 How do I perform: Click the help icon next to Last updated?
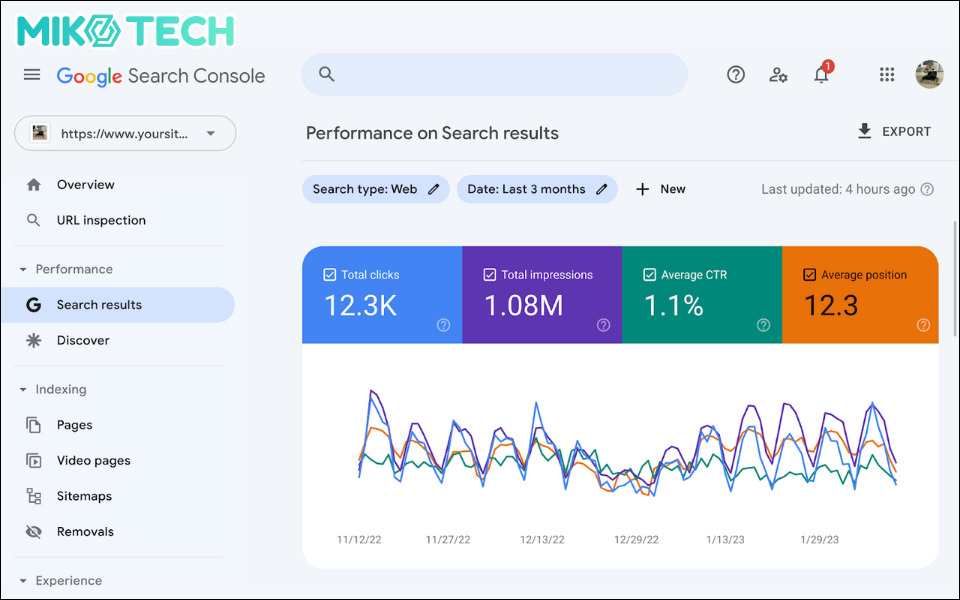[x=928, y=189]
